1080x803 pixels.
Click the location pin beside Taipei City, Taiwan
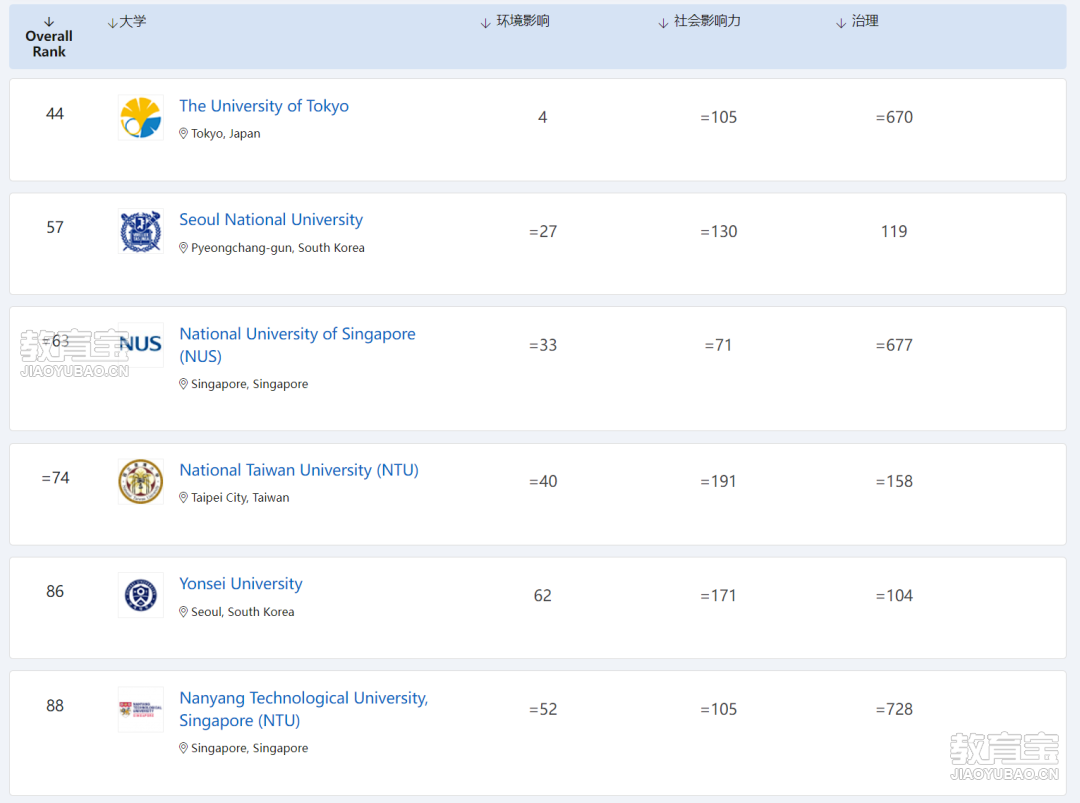pyautogui.click(x=183, y=498)
